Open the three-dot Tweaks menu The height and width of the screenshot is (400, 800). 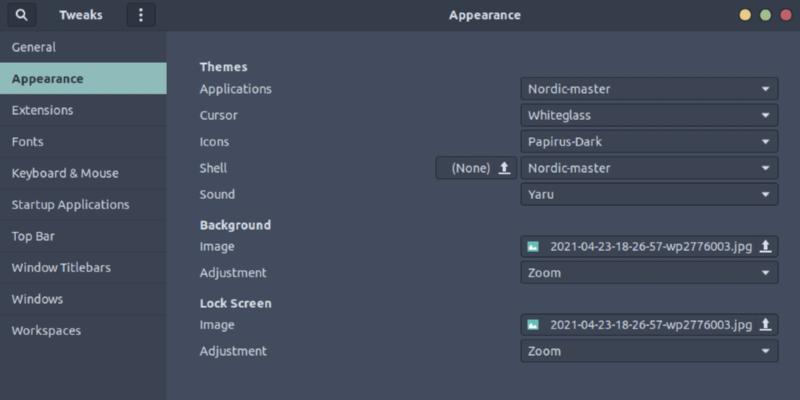[x=140, y=15]
